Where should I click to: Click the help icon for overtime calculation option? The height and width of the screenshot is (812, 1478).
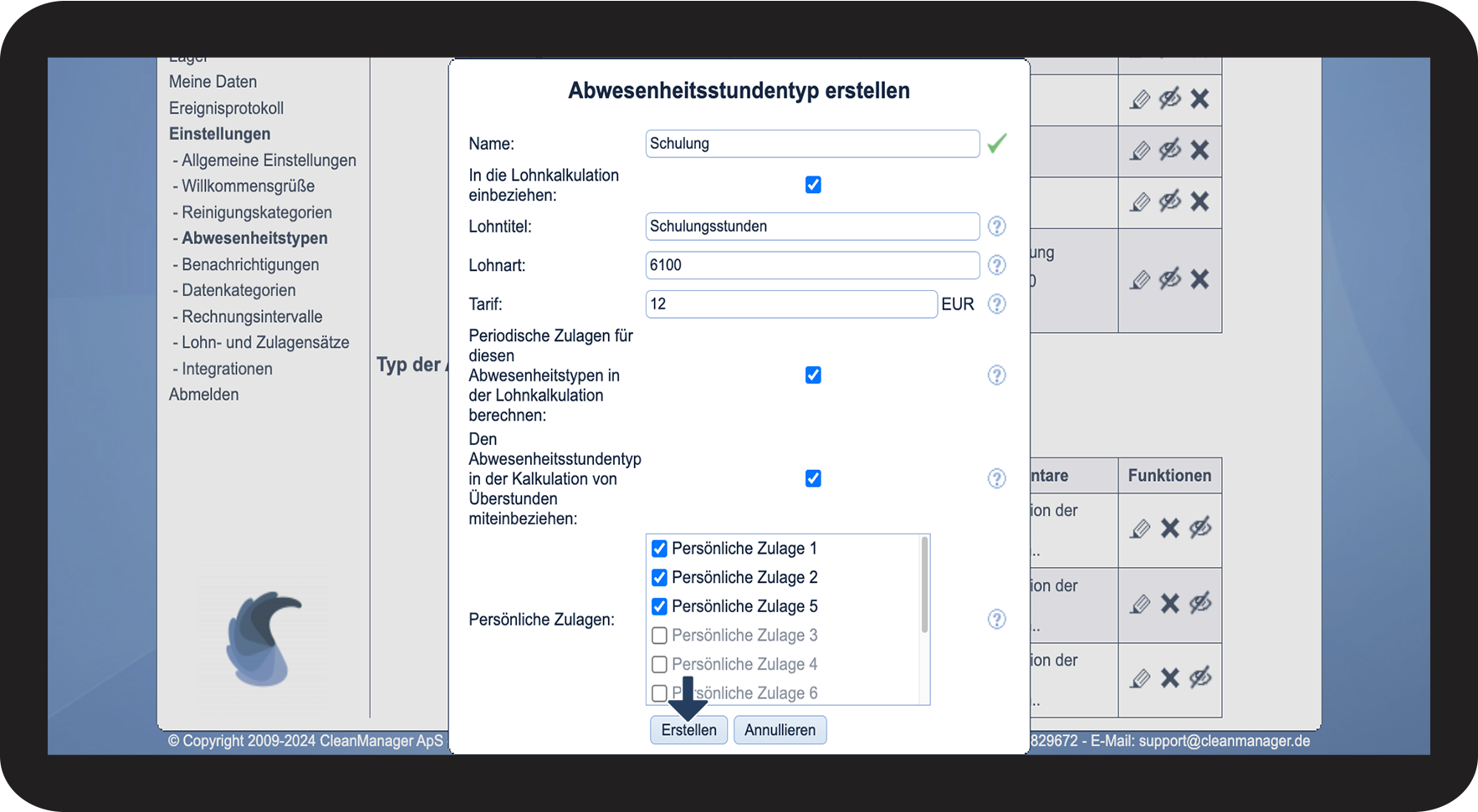[x=996, y=478]
